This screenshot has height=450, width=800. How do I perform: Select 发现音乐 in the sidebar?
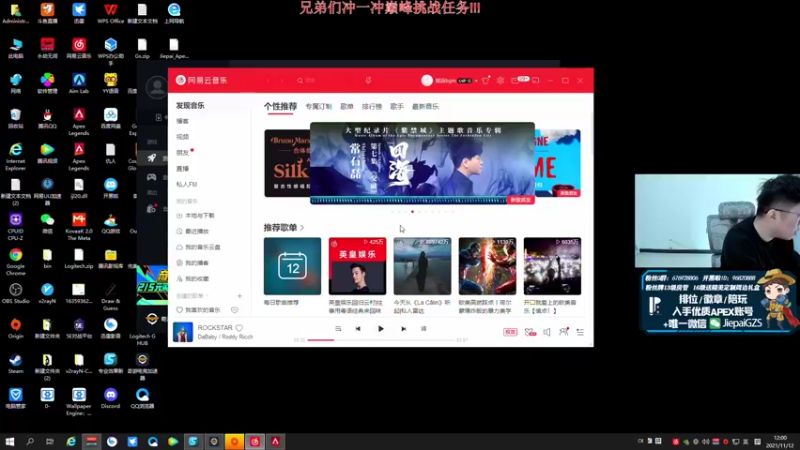[190, 105]
